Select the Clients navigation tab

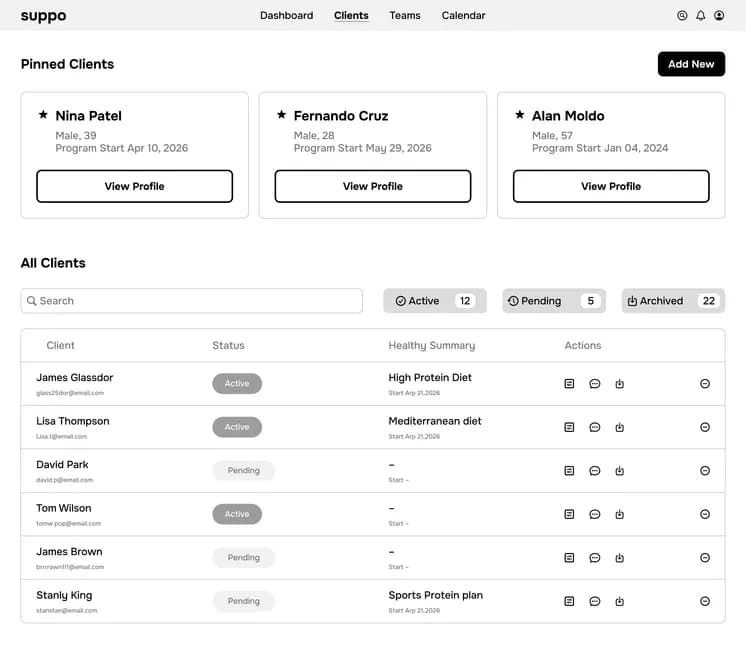[351, 16]
